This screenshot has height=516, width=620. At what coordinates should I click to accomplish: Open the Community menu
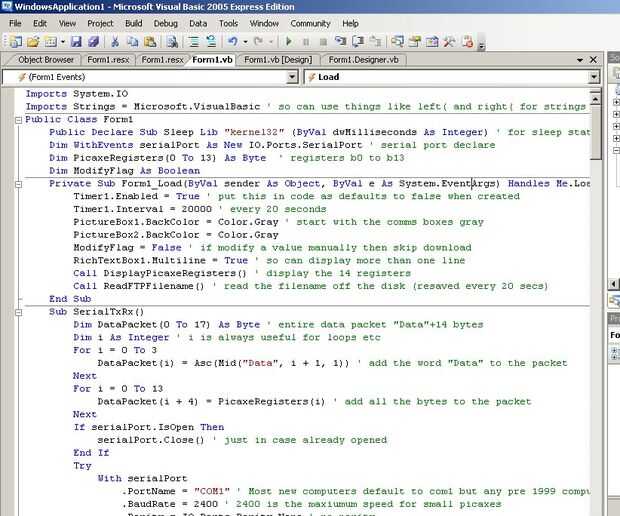pos(310,23)
